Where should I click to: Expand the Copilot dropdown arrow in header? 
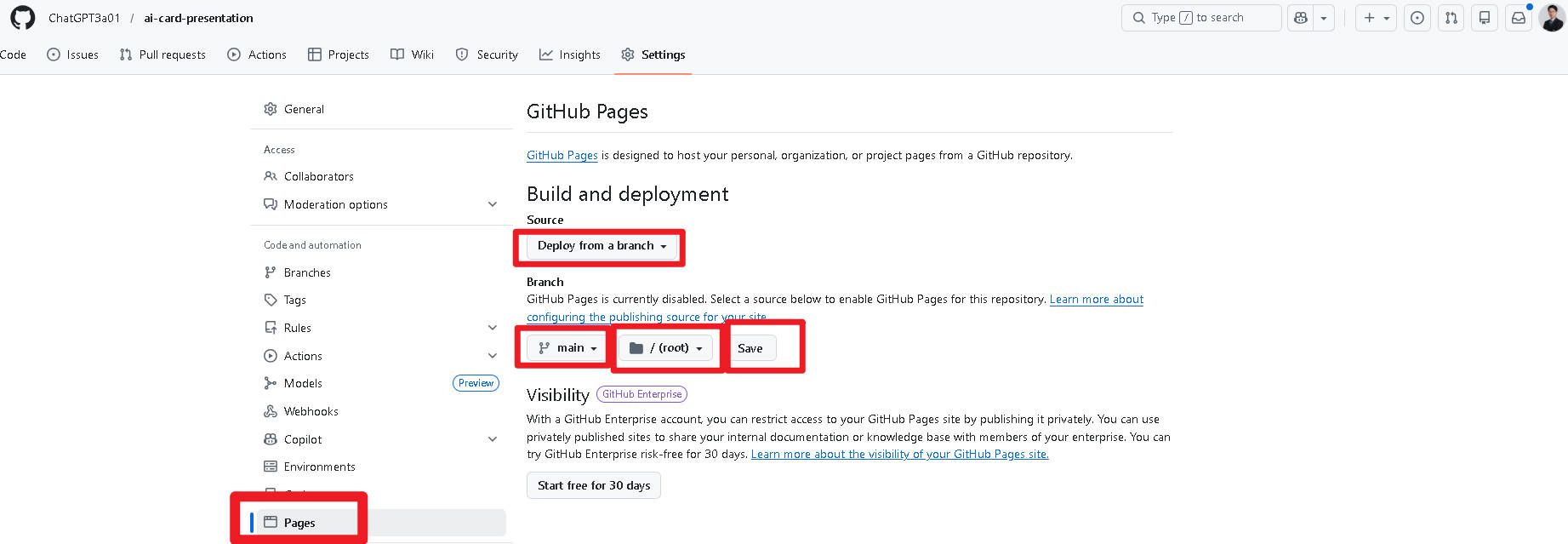(x=1324, y=18)
